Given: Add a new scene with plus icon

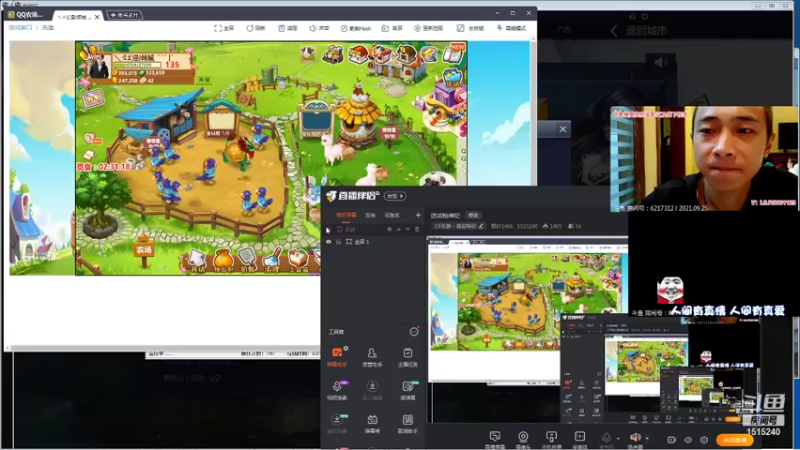Looking at the screenshot, I should pos(418,215).
